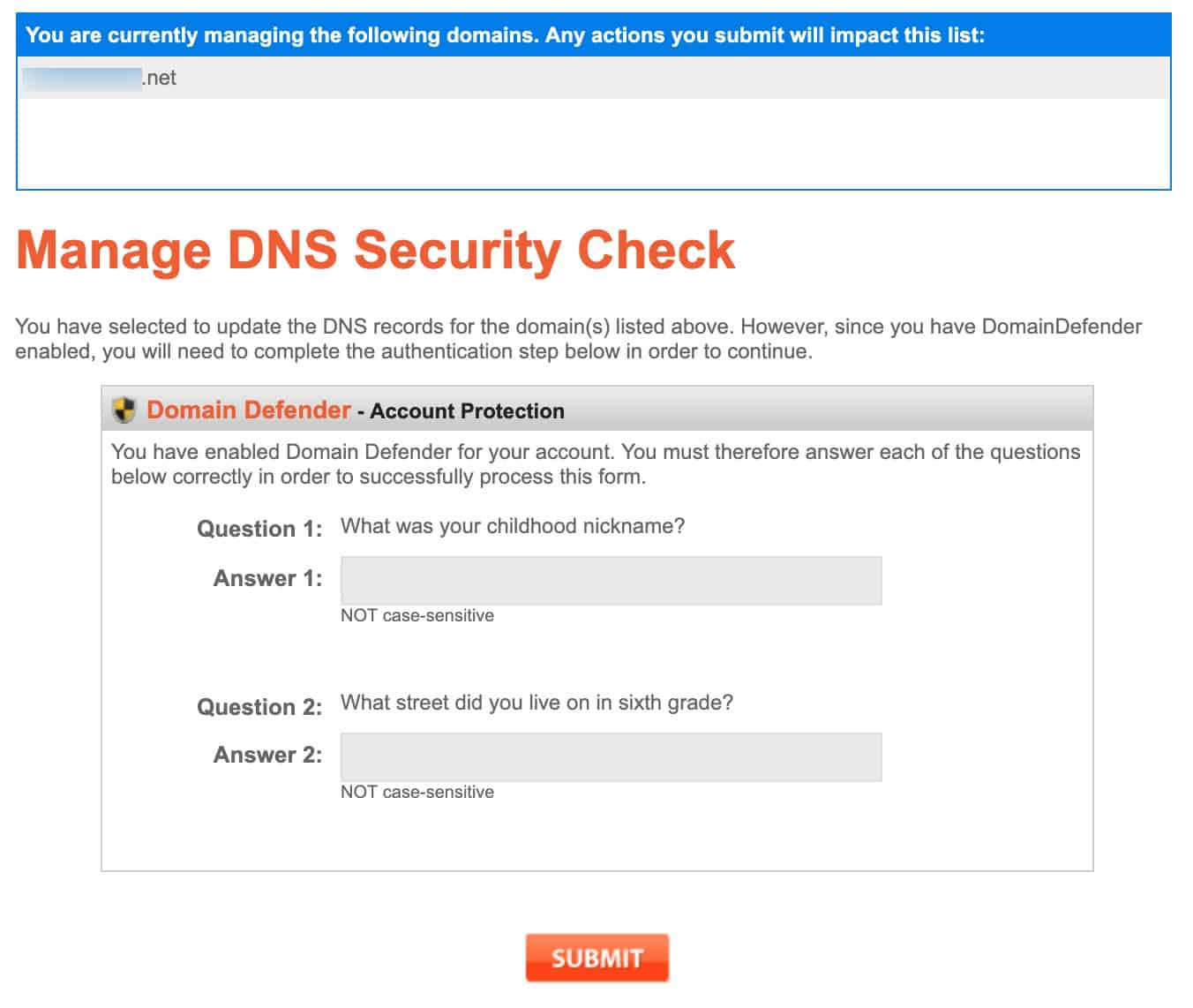1193x1008 pixels.
Task: Click the childhood nickname question text
Action: click(513, 526)
